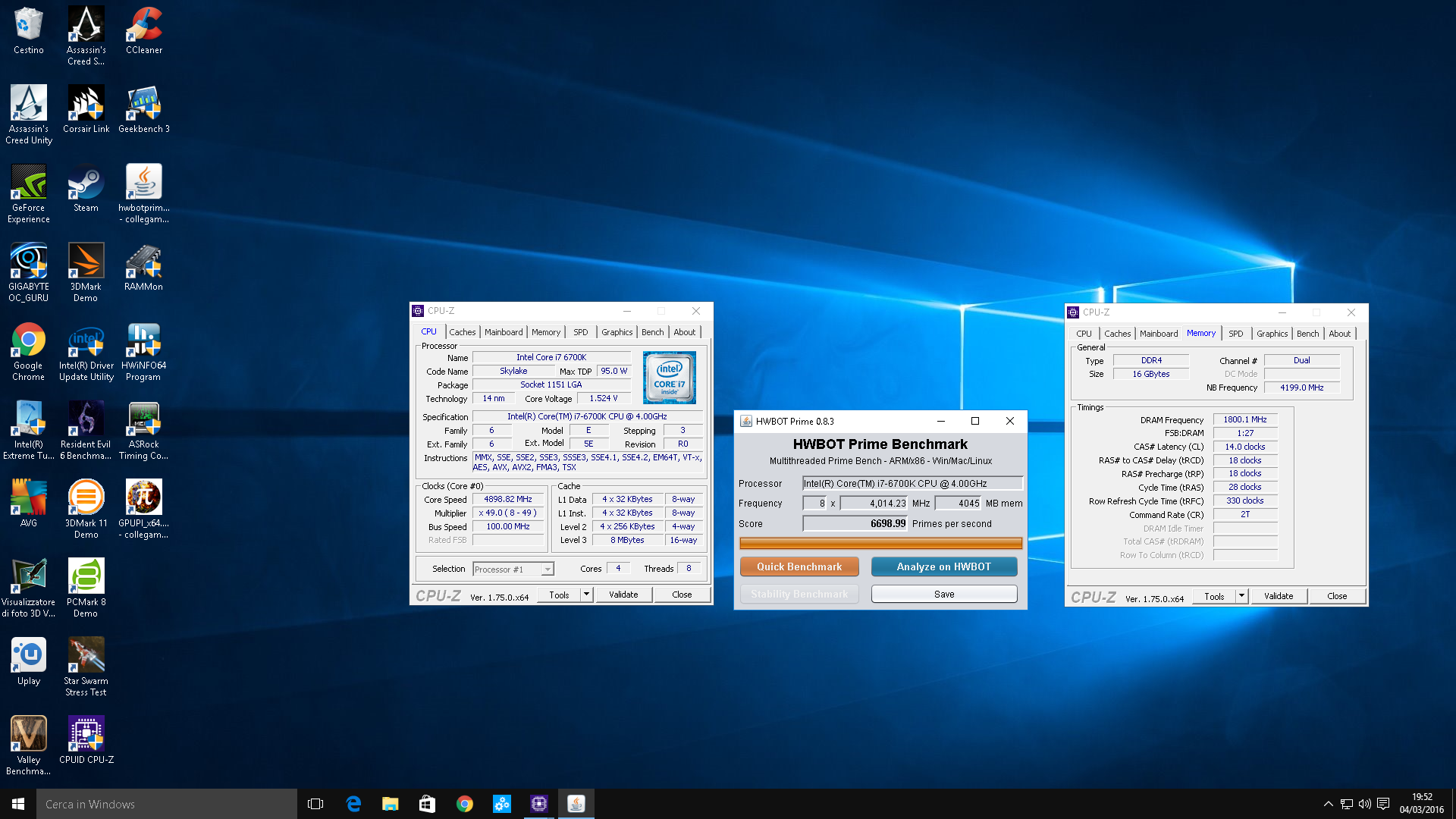
Task: Open the Windows Start menu
Action: coord(18,804)
